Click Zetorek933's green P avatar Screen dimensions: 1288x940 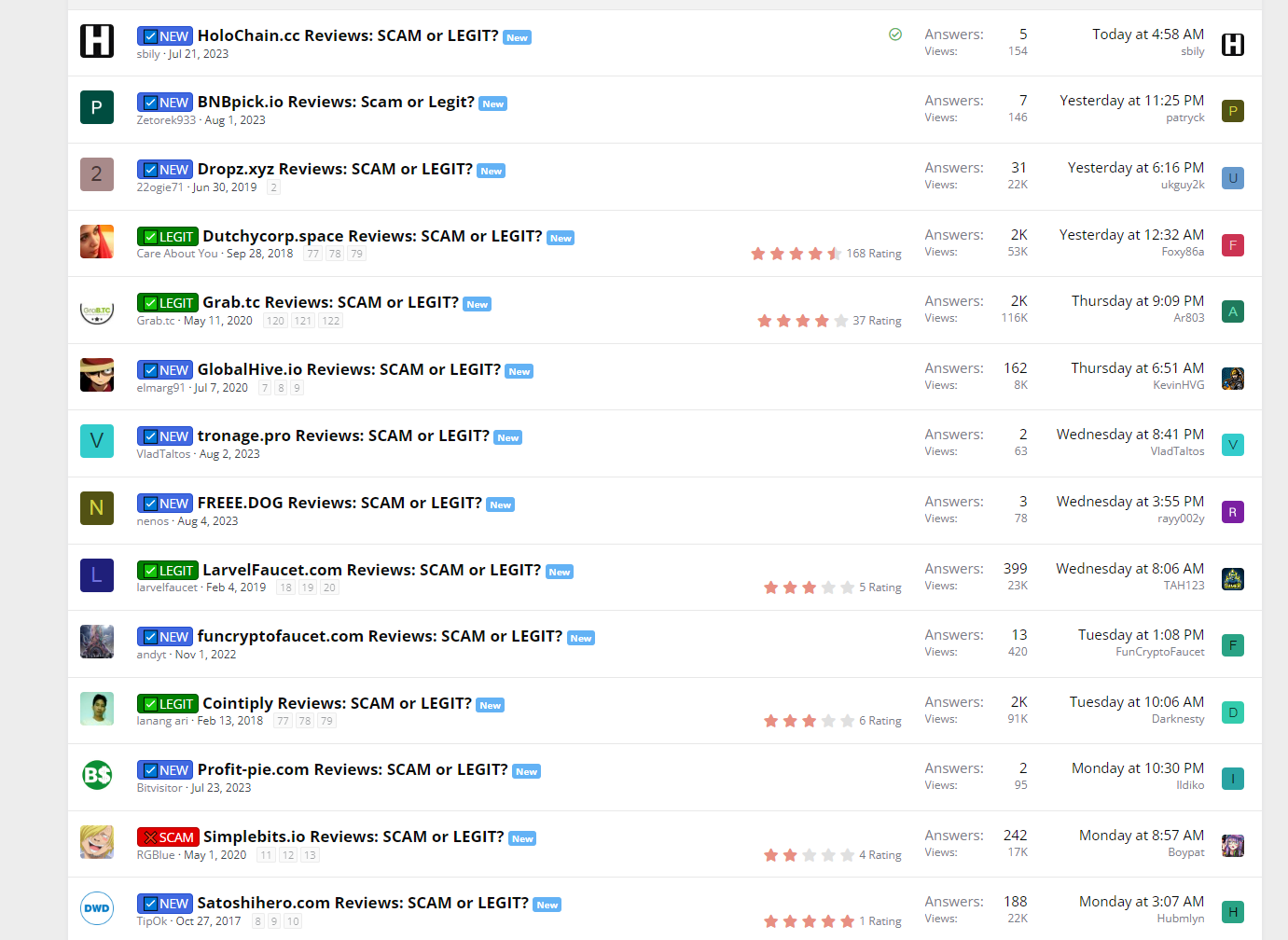point(97,108)
